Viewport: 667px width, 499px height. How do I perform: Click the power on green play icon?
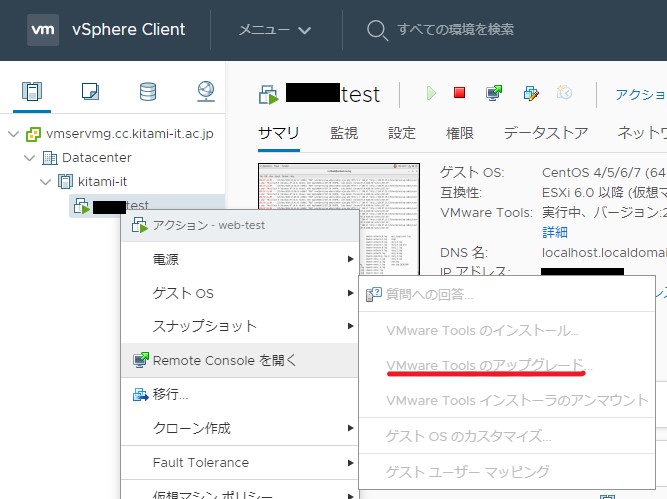tap(431, 93)
